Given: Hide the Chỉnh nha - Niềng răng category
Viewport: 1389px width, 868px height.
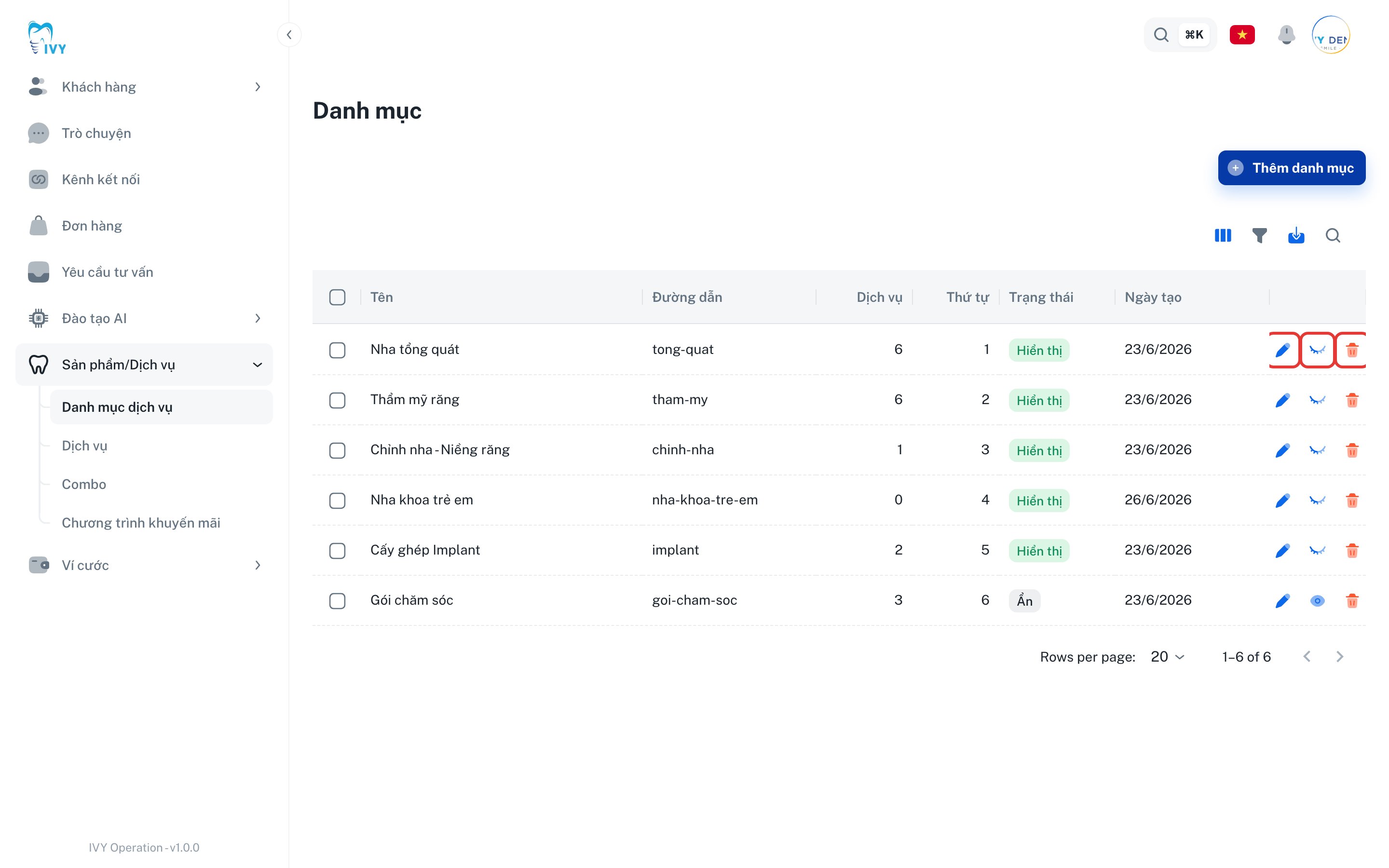Looking at the screenshot, I should [x=1317, y=450].
